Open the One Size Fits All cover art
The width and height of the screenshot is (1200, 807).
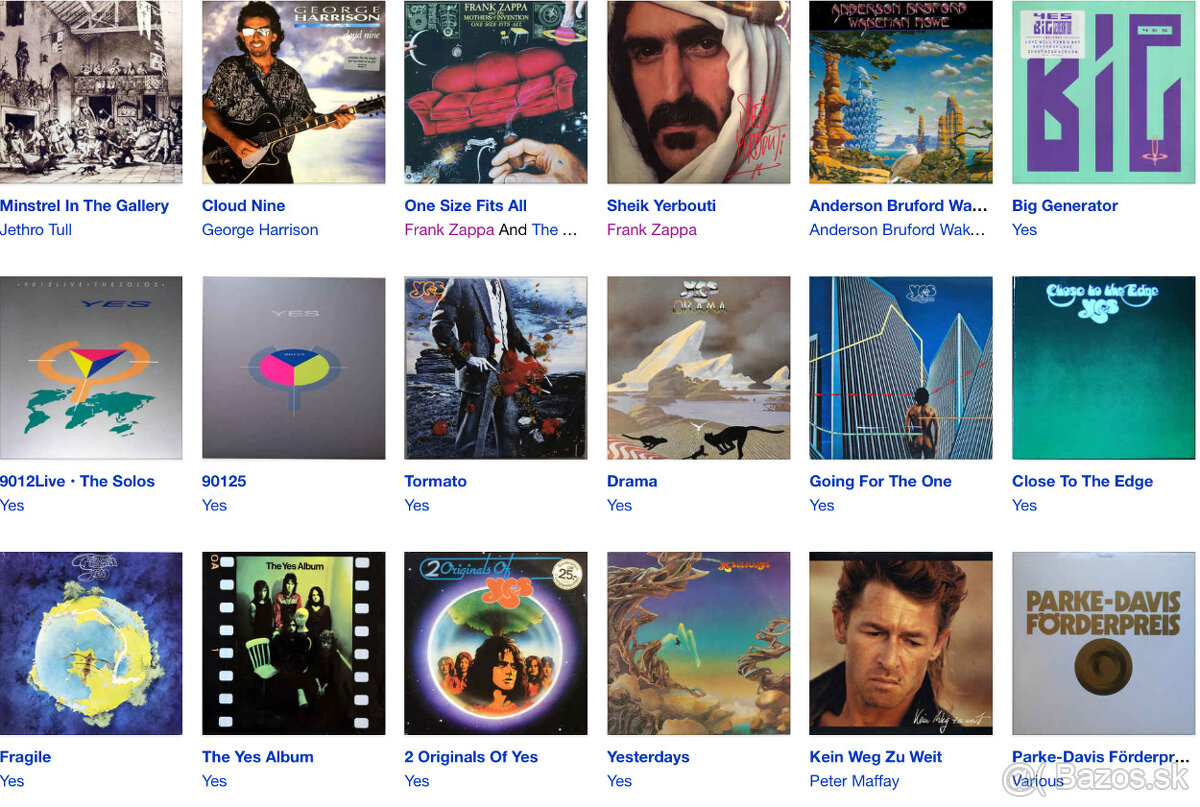tap(496, 92)
